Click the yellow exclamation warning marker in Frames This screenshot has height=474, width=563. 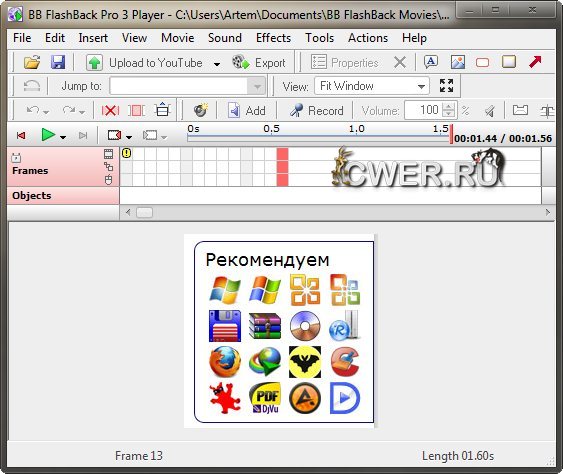126,153
